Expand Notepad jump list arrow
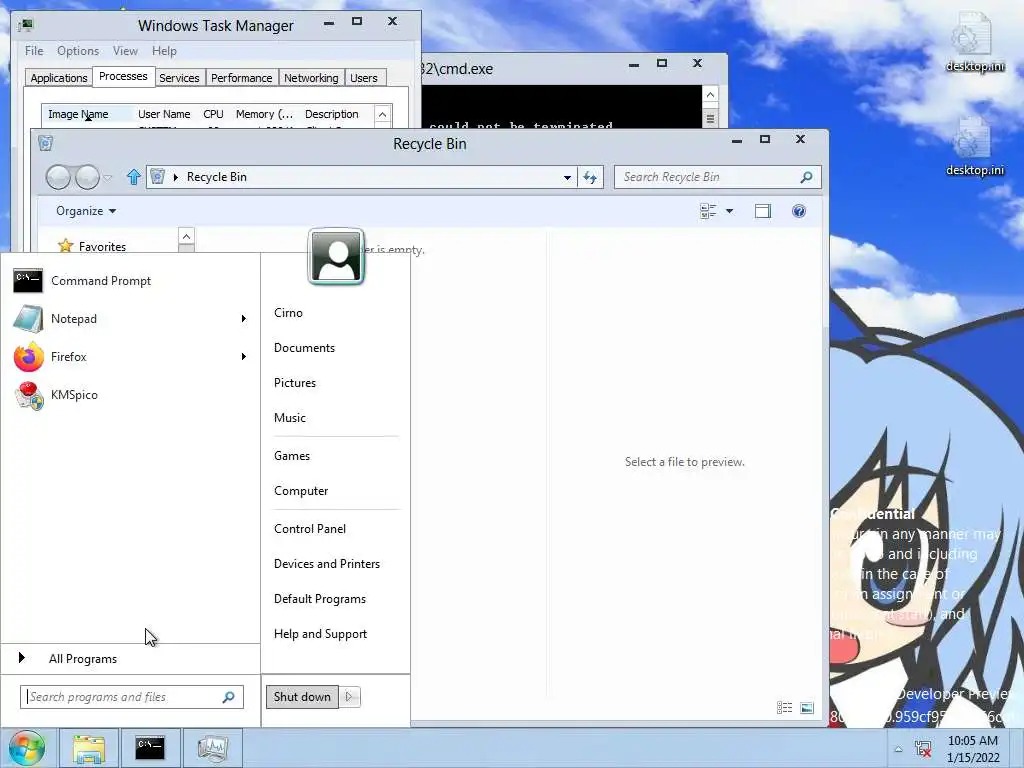This screenshot has width=1024, height=768. point(244,319)
